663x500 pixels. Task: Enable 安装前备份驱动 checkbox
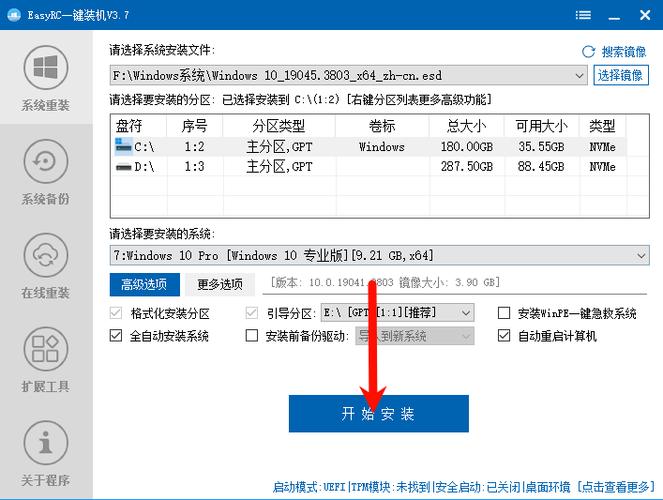252,336
